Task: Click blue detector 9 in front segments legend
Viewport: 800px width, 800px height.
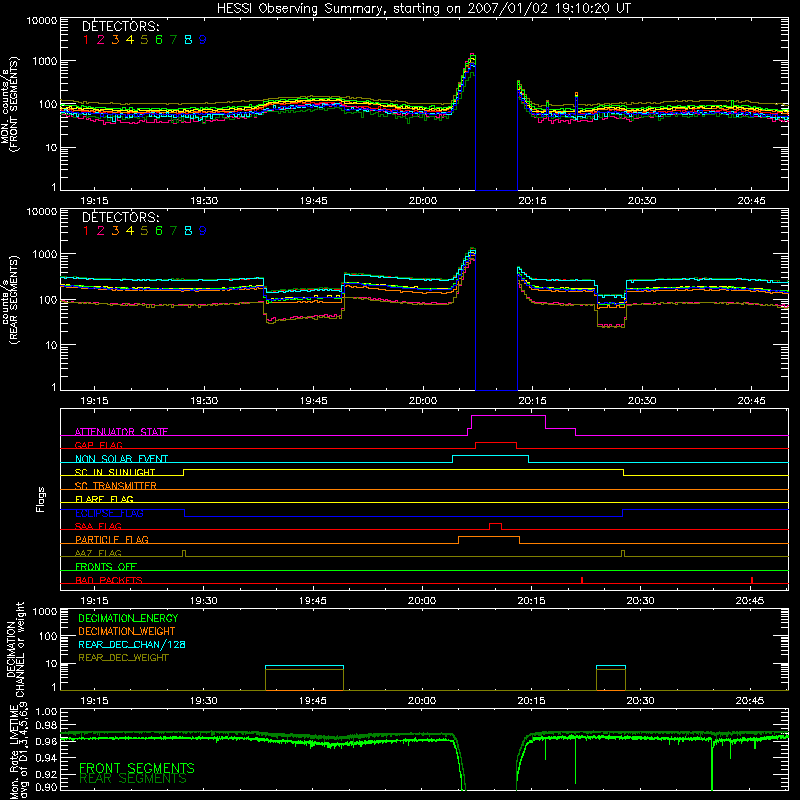Action: coord(203,40)
